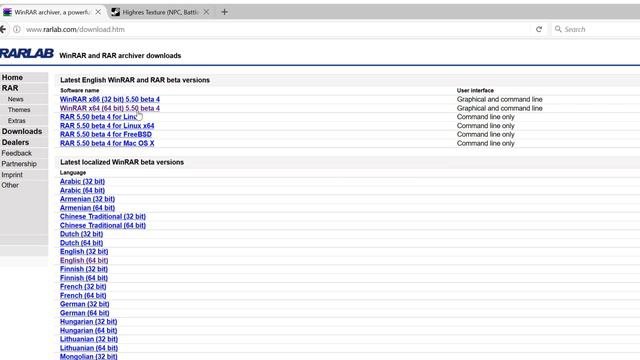Click English (64 bit) link
Screen dimensions: 640x360
click(x=84, y=260)
